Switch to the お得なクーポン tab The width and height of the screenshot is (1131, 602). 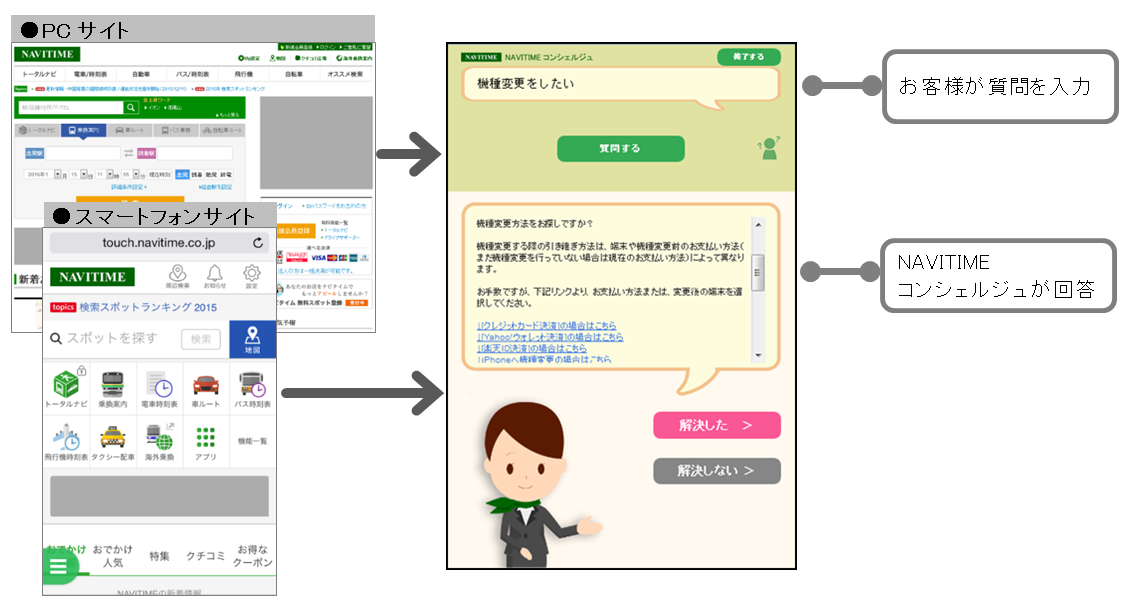(x=252, y=556)
